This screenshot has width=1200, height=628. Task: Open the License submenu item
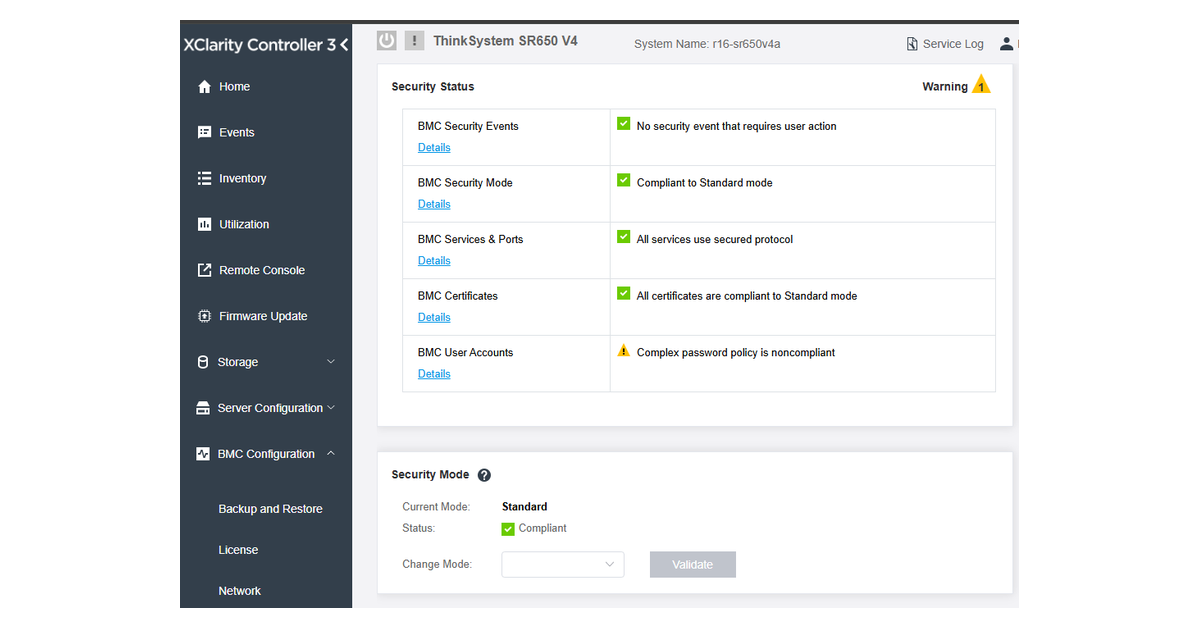[x=238, y=550]
